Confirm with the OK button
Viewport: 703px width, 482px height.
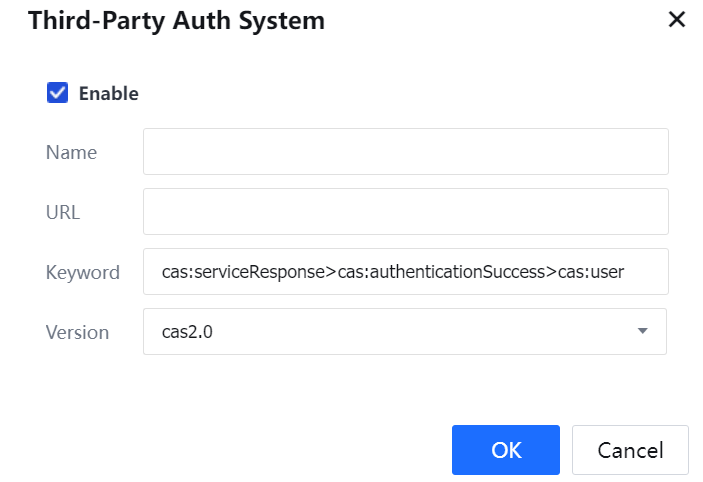pyautogui.click(x=506, y=450)
